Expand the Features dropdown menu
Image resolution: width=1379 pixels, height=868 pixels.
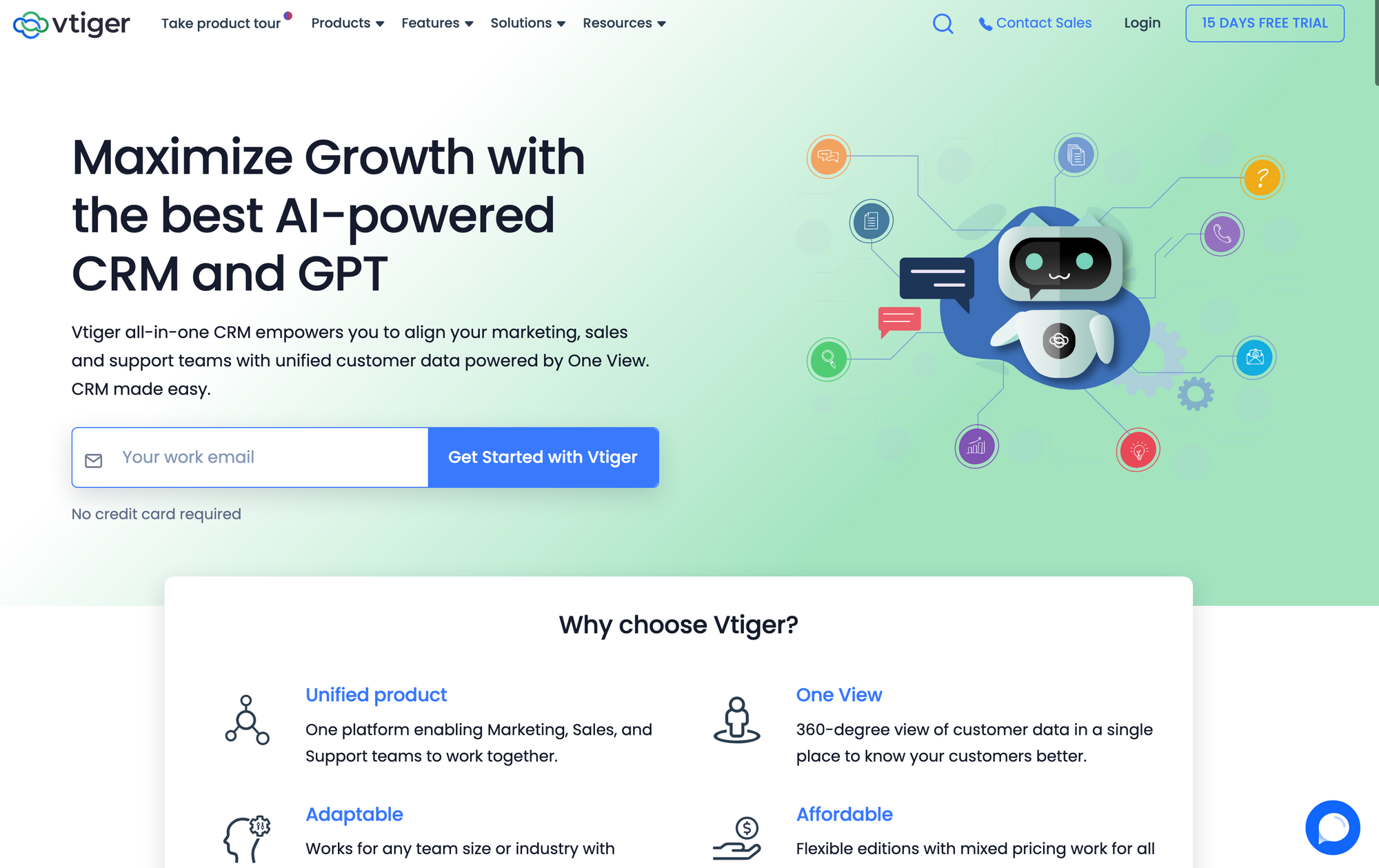click(436, 22)
